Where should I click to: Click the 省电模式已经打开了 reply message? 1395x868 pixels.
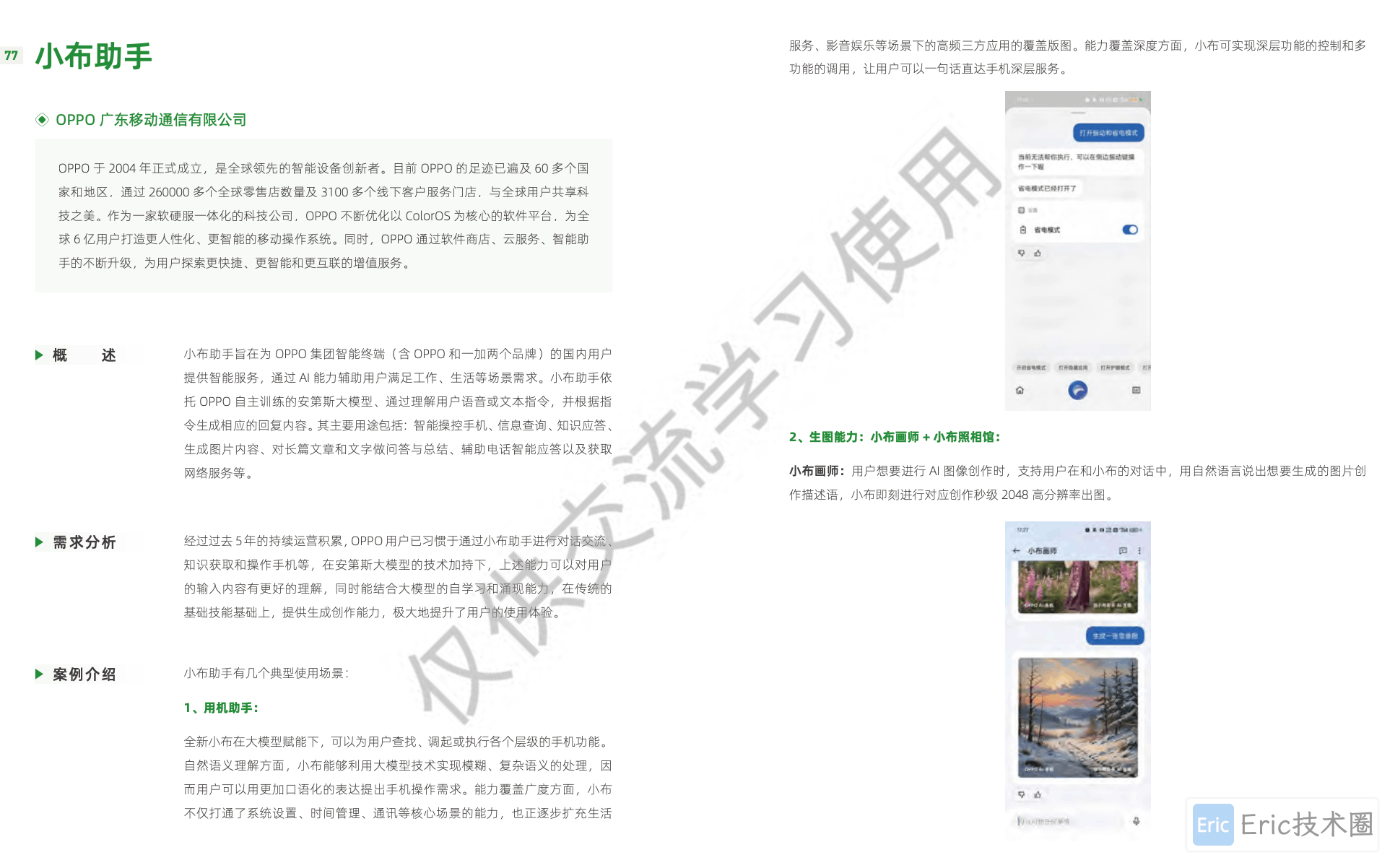[x=1047, y=188]
